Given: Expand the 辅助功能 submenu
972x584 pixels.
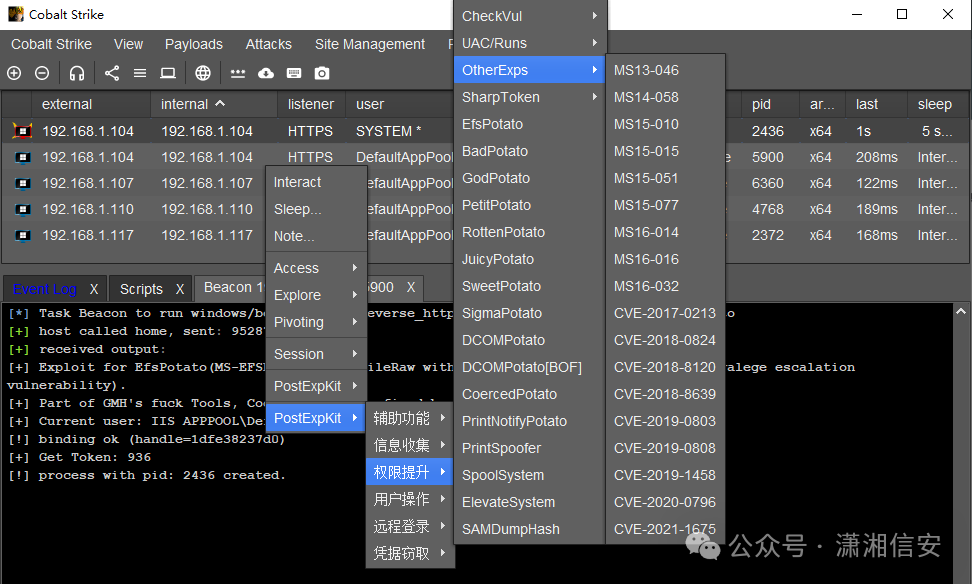Looking at the screenshot, I should (x=410, y=418).
